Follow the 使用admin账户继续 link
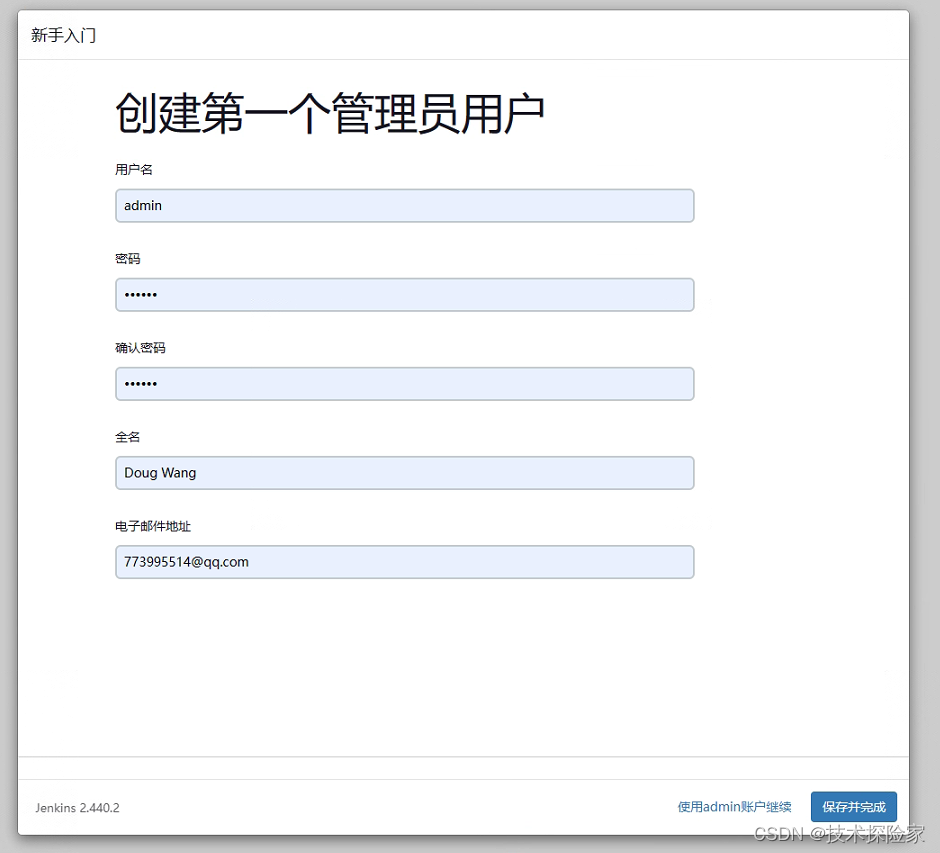The height and width of the screenshot is (853, 940). coord(734,807)
